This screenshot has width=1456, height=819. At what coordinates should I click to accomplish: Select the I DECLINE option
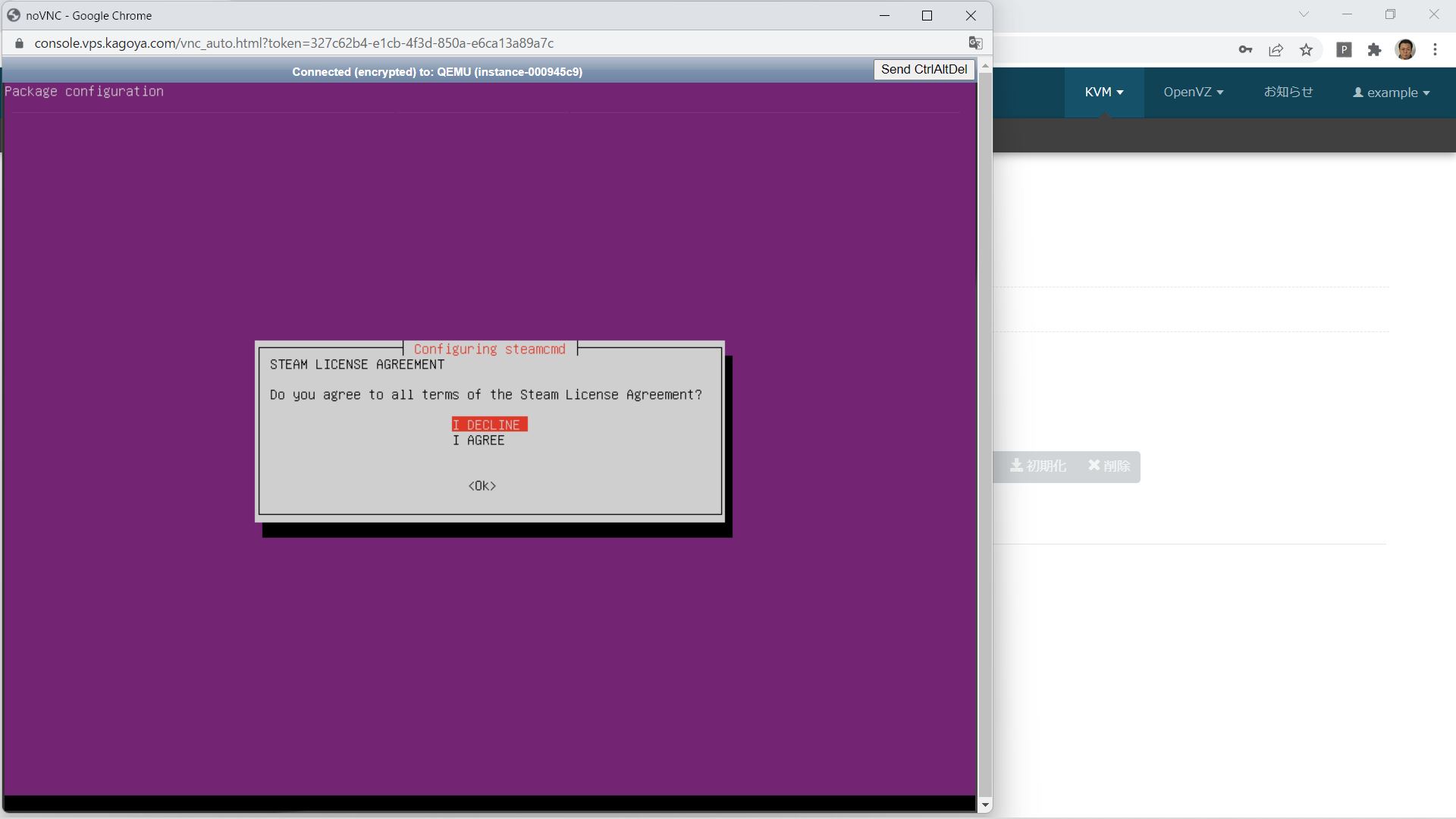(489, 425)
